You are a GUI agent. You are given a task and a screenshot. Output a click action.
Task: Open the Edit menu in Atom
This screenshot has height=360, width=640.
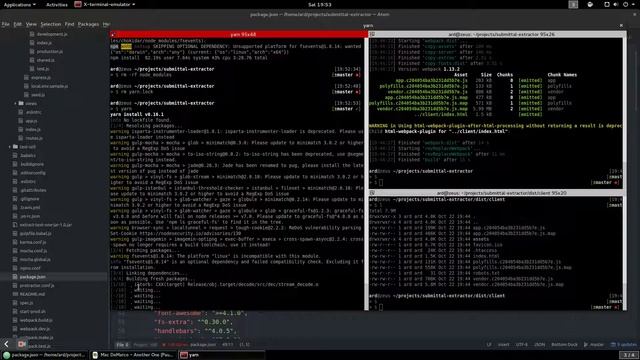[x=18, y=24]
